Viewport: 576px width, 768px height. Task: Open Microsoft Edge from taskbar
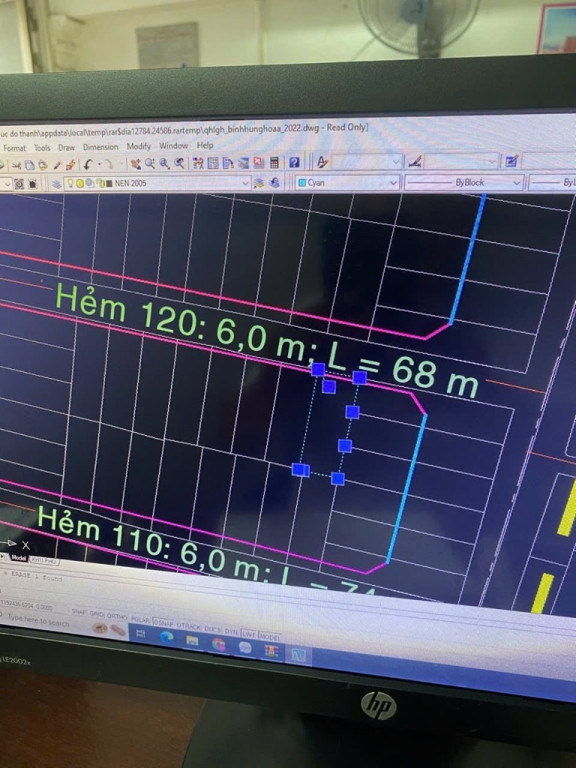pyautogui.click(x=167, y=636)
